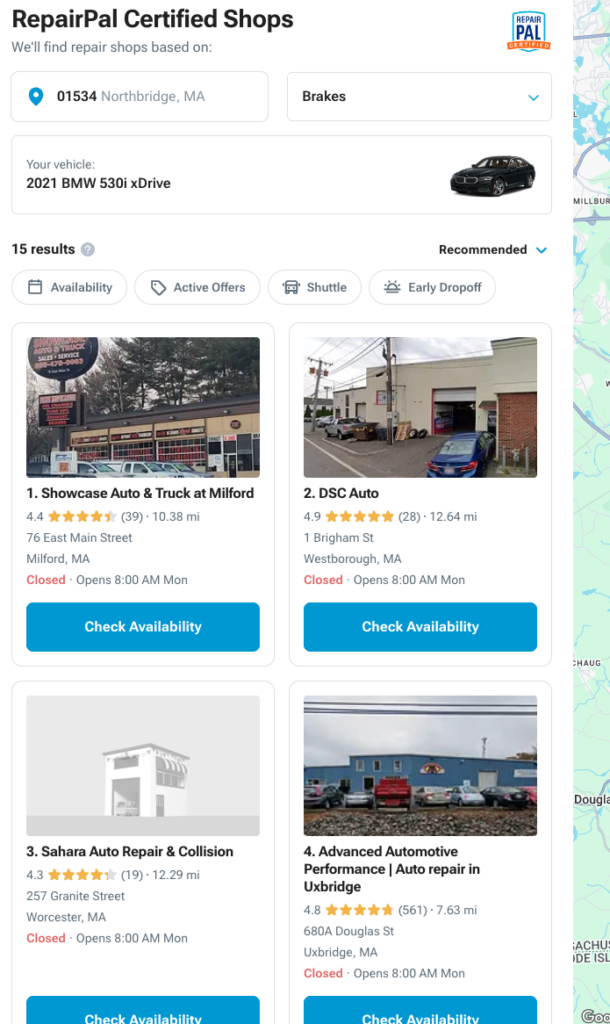The height and width of the screenshot is (1024, 610).
Task: Toggle the Early Dropoff filter chip
Action: click(x=432, y=287)
